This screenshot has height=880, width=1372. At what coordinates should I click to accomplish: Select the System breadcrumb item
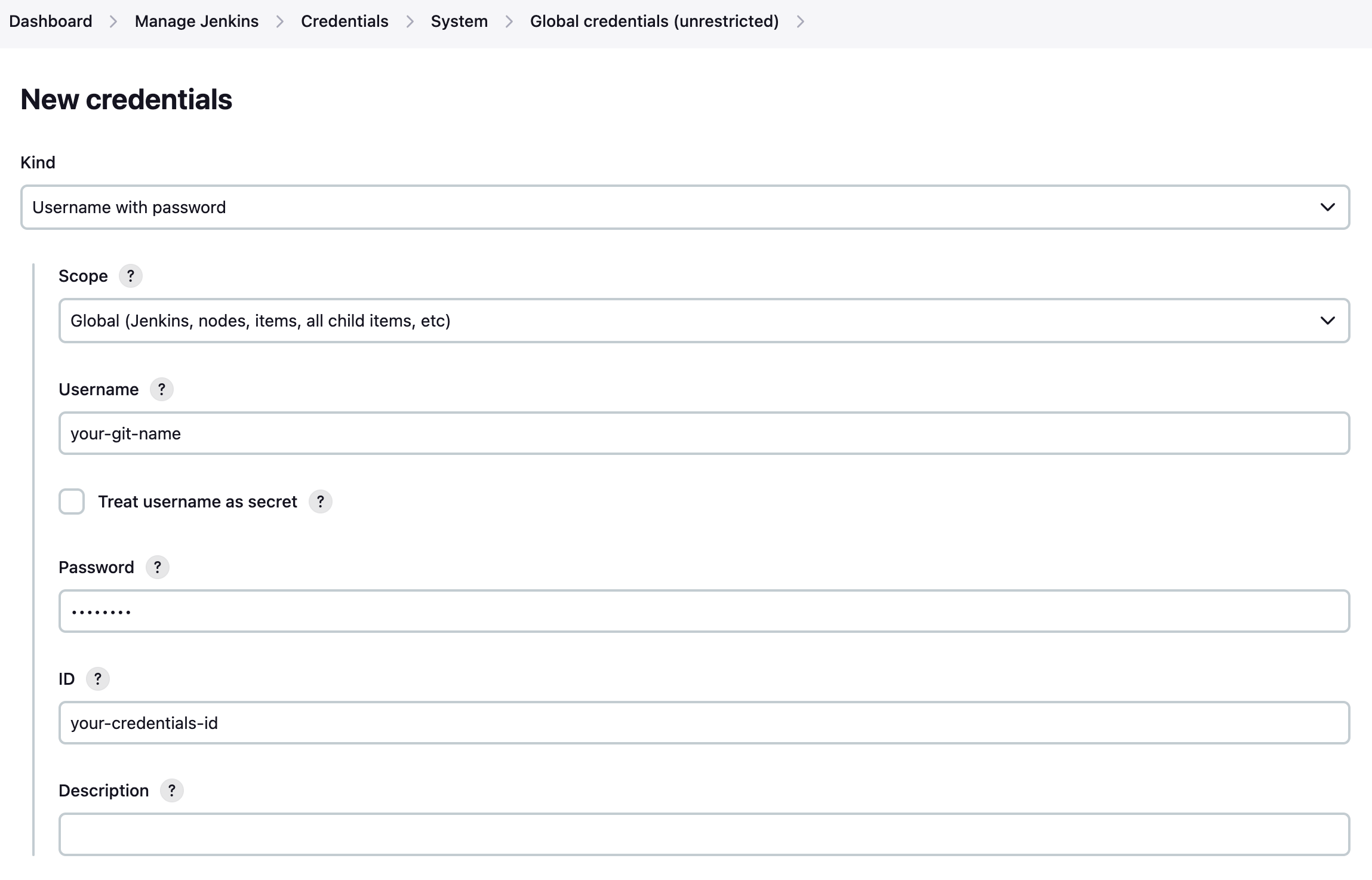(459, 21)
